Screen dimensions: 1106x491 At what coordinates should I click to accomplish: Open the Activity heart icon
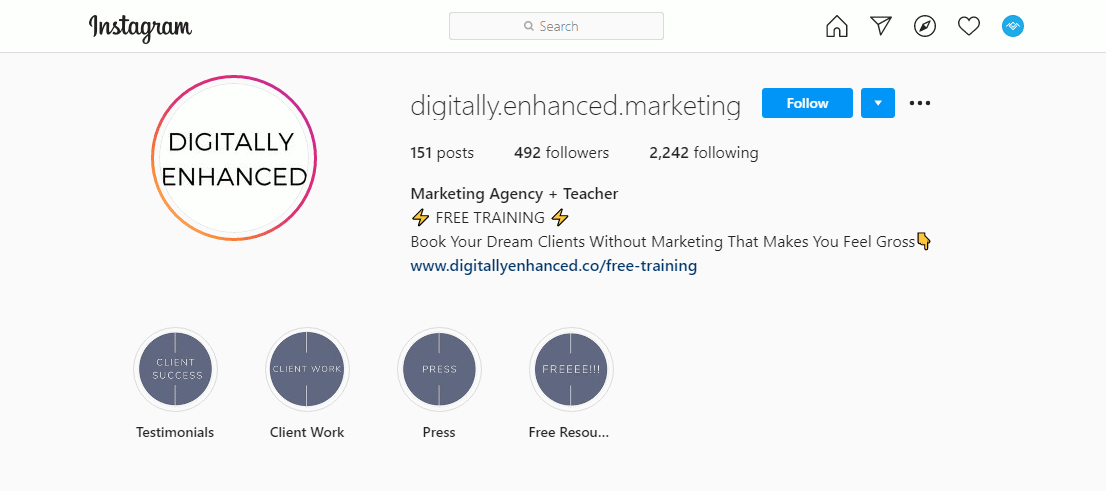click(969, 27)
